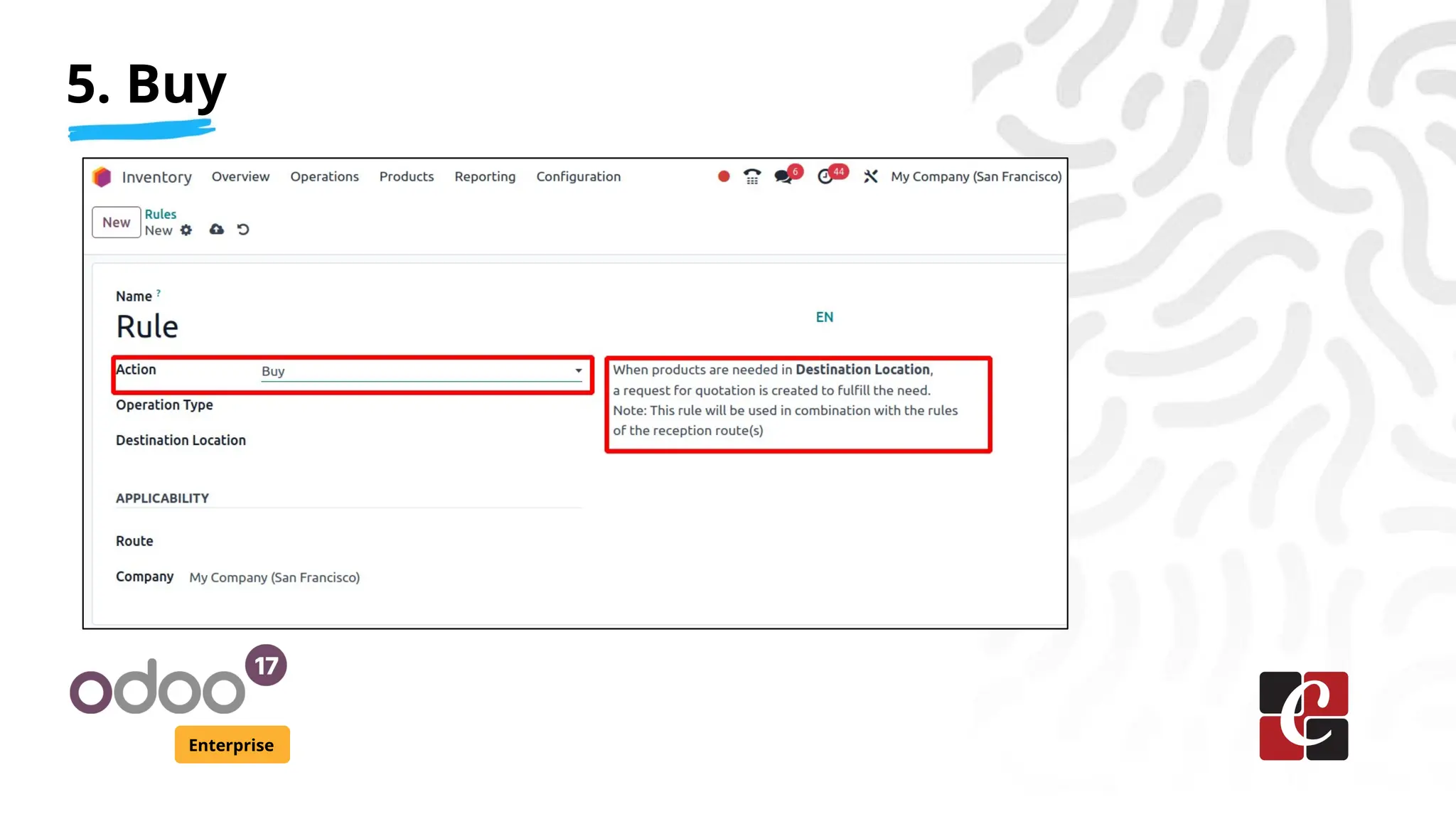Open the debug tools wrench icon

pyautogui.click(x=870, y=176)
